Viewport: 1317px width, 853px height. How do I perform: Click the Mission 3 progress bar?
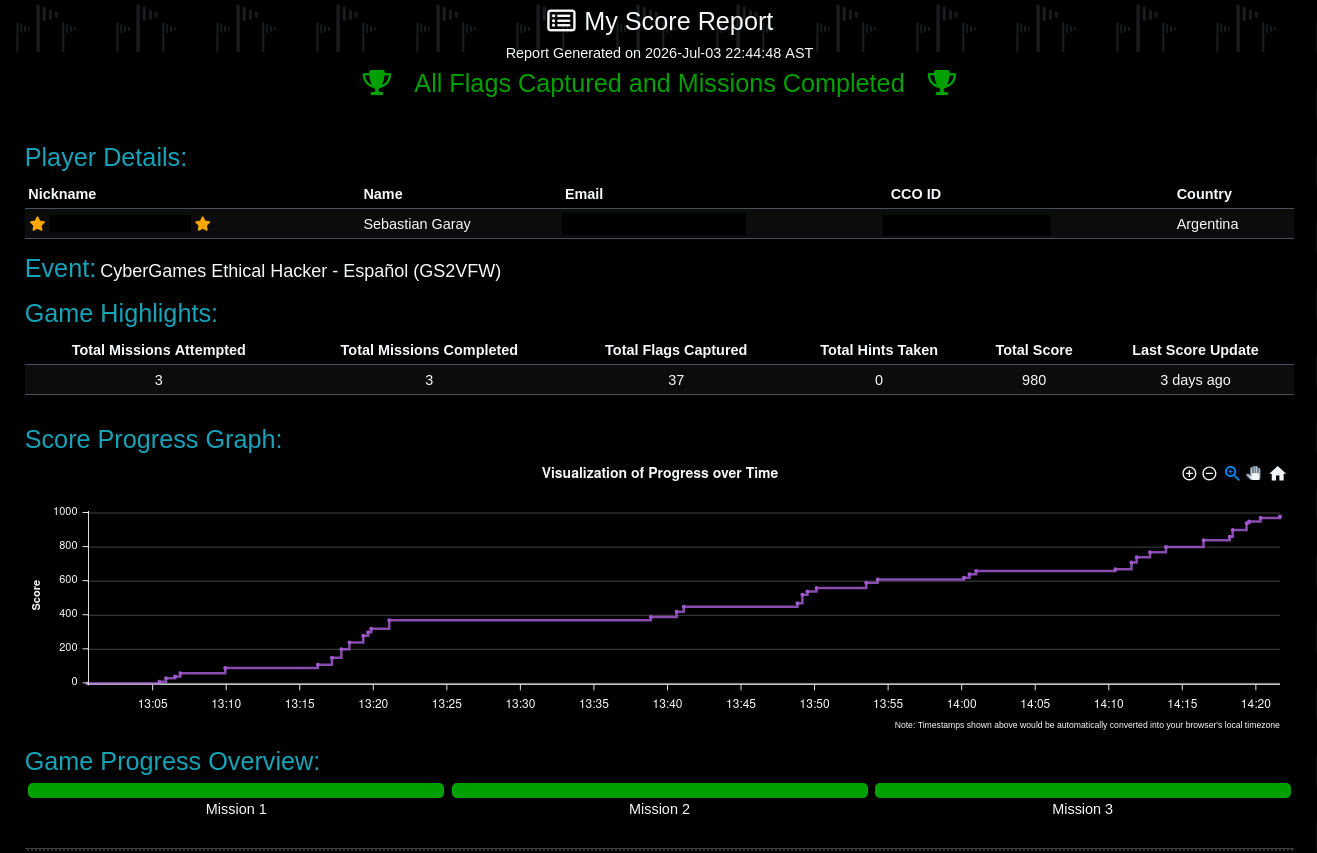1083,790
